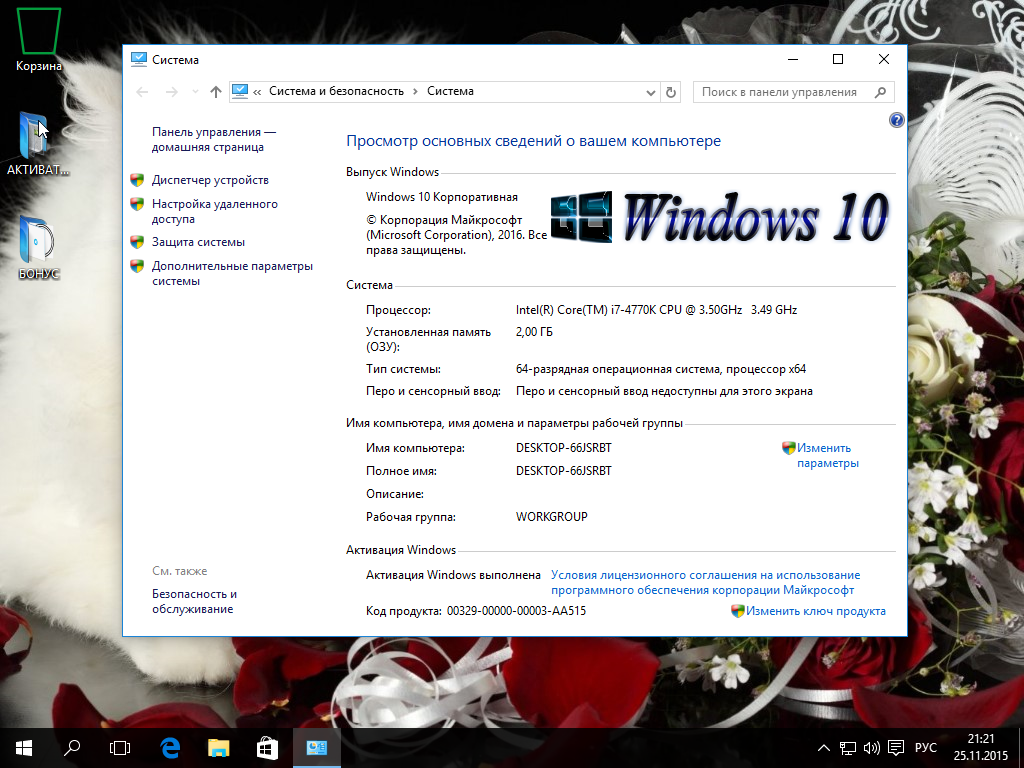Select the БОНУС desktop icon

pyautogui.click(x=39, y=248)
